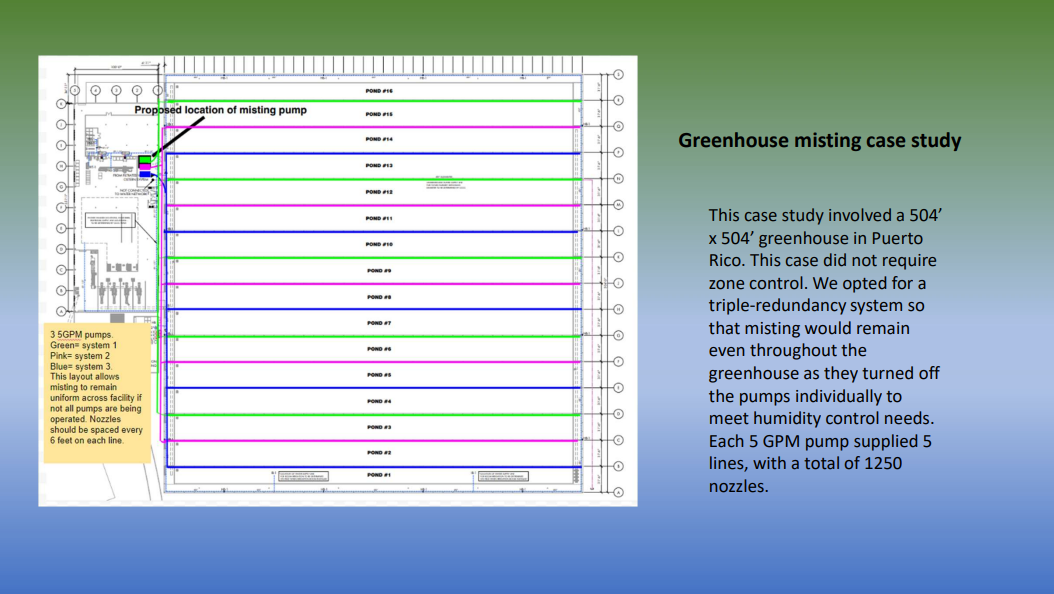Select the POND #5 label
The width and height of the screenshot is (1054, 594).
[x=379, y=375]
